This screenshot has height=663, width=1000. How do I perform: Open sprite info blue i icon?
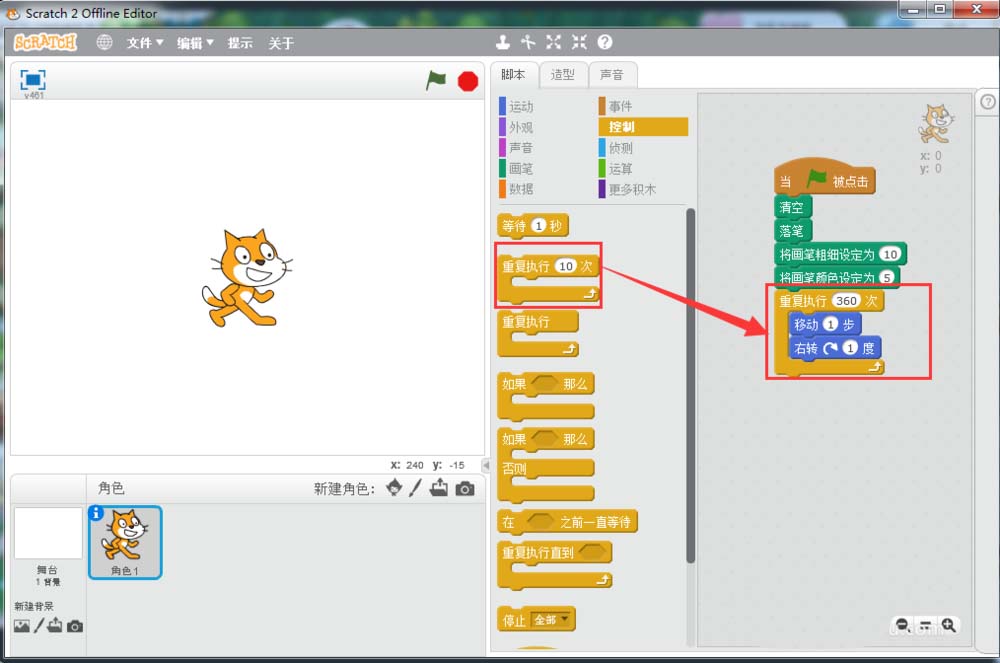pos(96,513)
